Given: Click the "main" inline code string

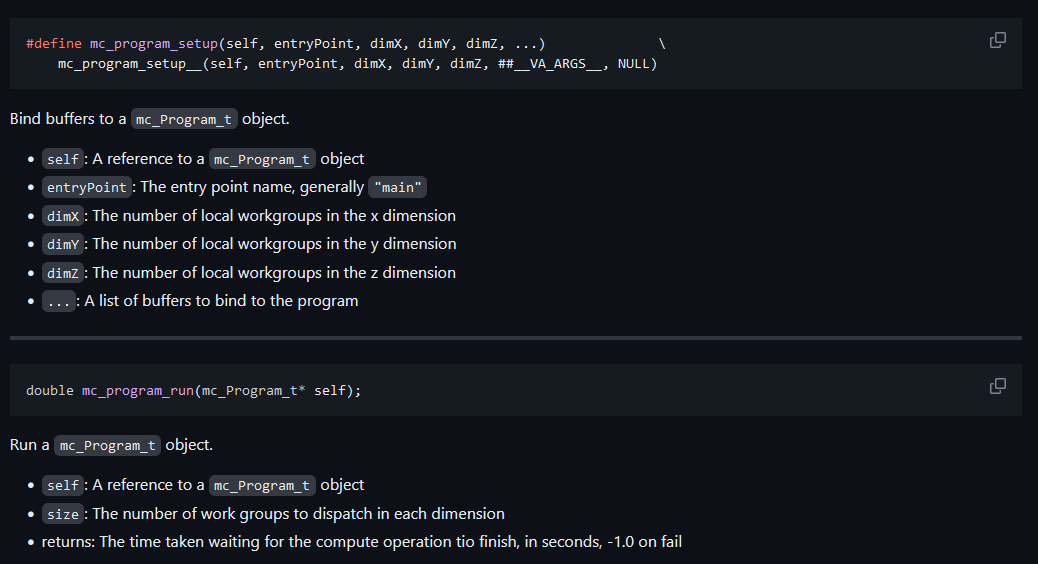Looking at the screenshot, I should tap(398, 187).
